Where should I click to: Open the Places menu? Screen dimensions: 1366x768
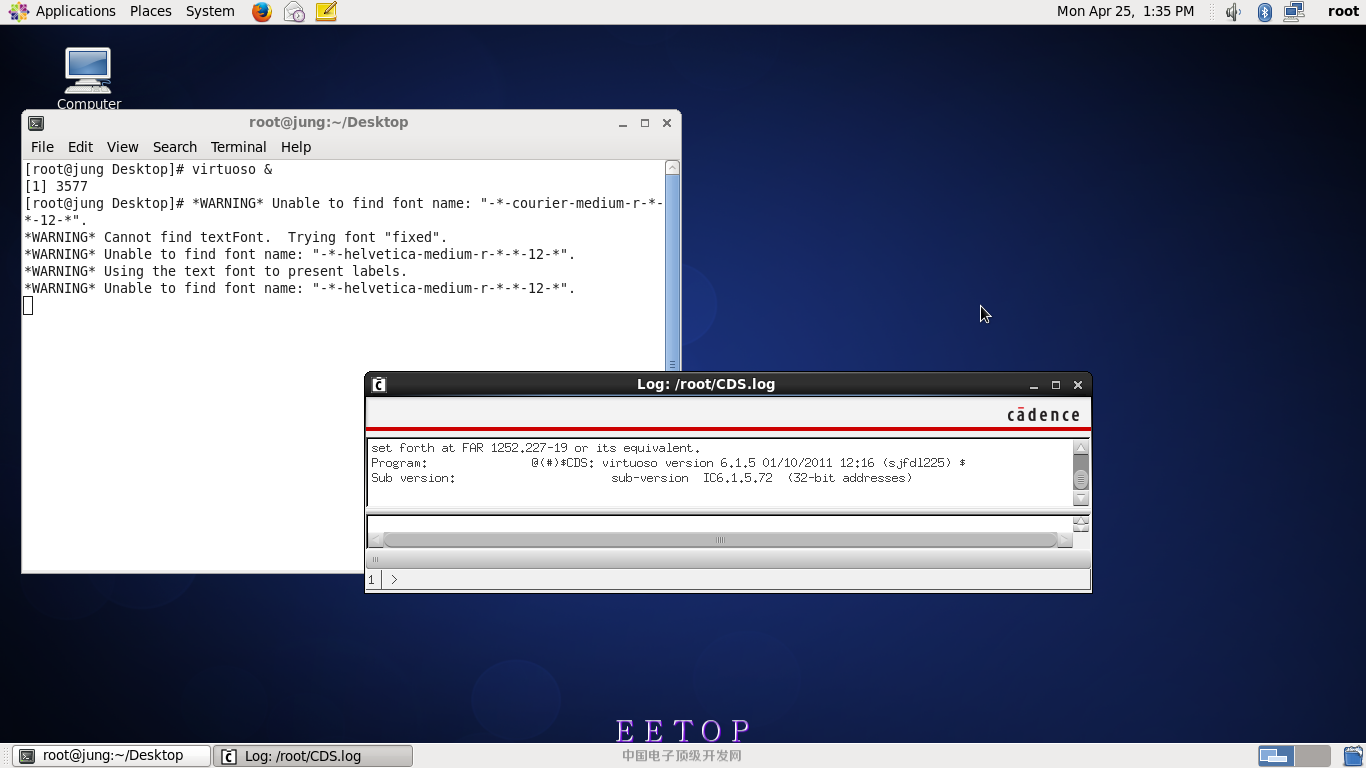click(151, 12)
